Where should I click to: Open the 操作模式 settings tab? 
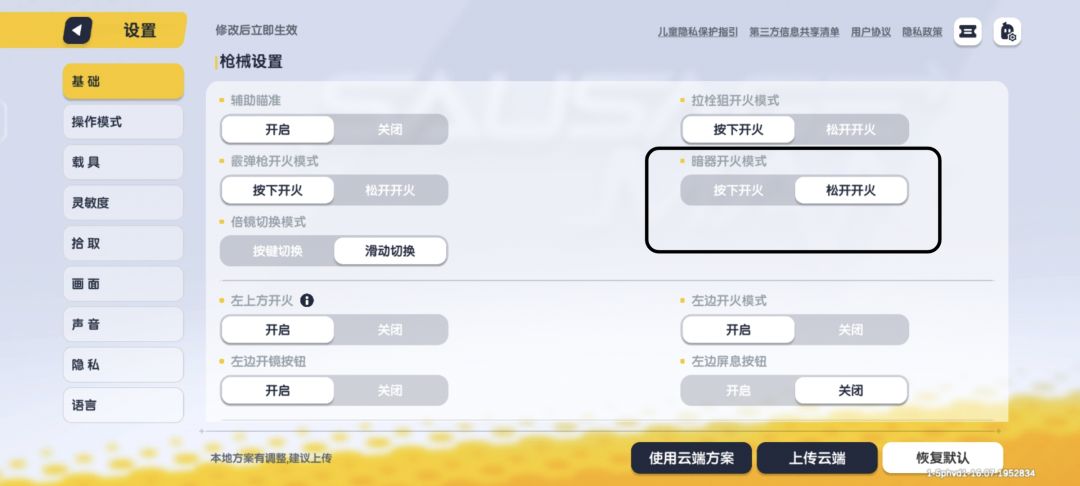123,122
